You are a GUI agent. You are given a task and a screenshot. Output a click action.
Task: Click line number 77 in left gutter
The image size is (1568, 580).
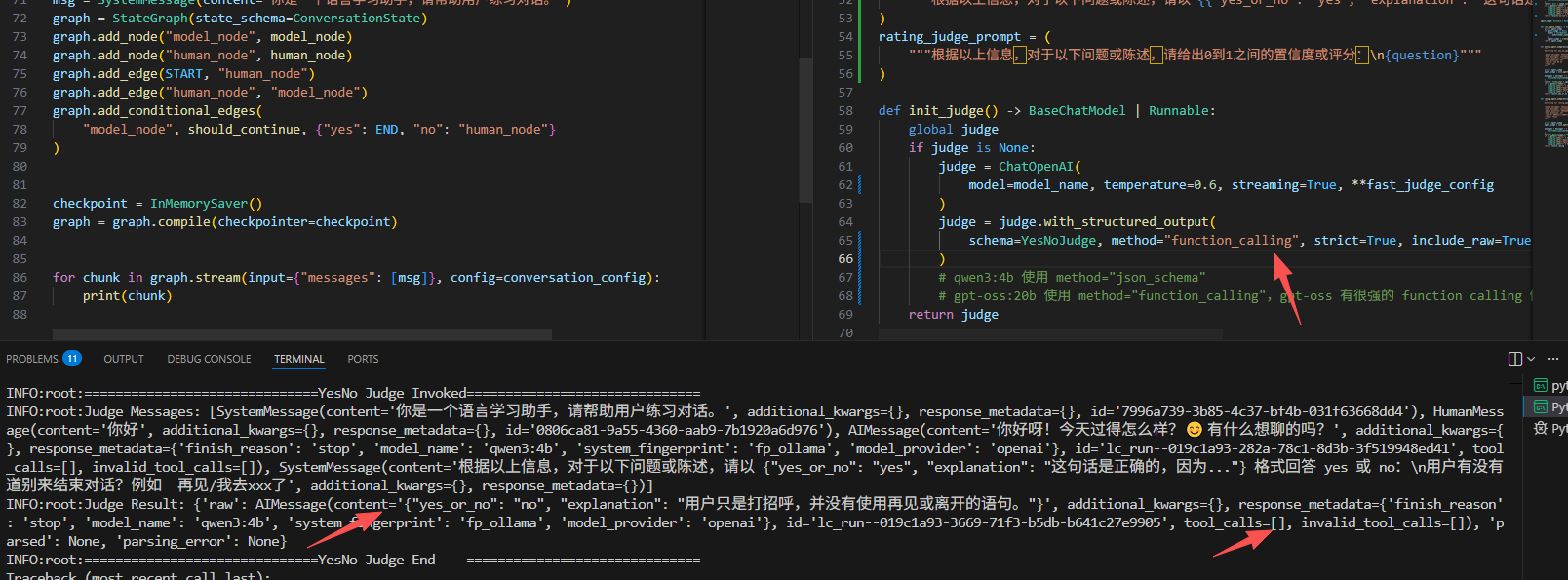[20, 110]
